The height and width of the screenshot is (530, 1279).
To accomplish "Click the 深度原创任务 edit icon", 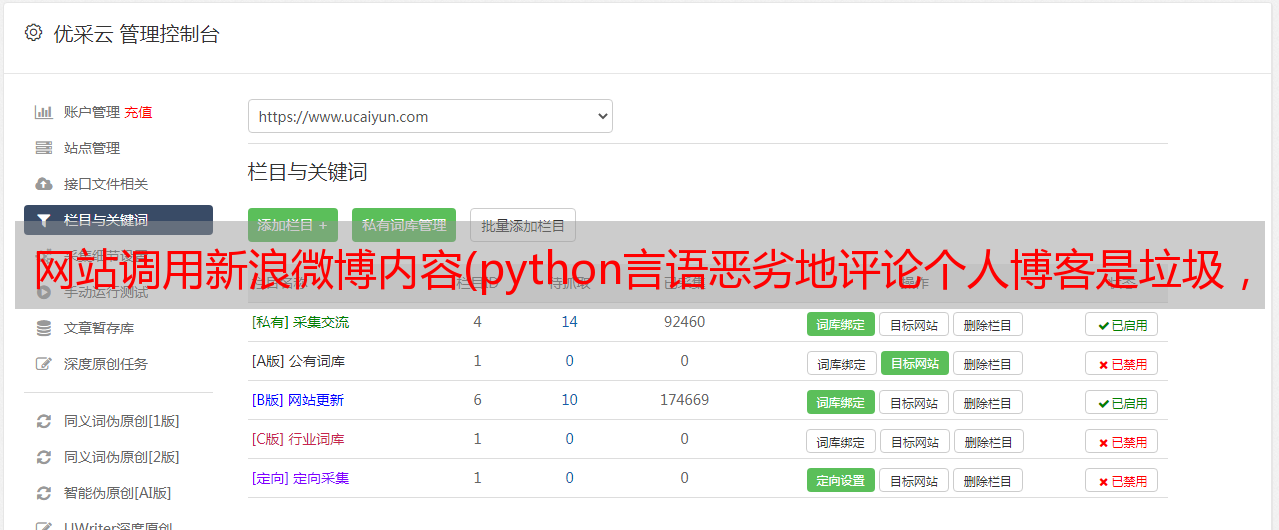I will (x=44, y=364).
